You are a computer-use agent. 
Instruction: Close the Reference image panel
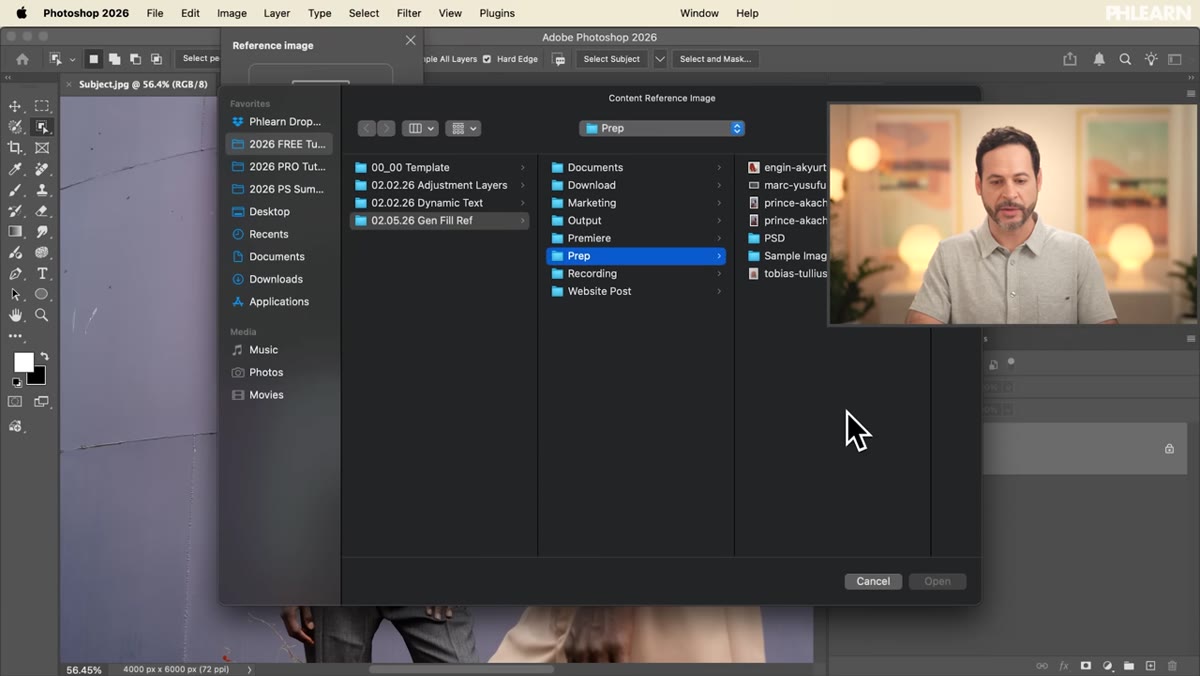coord(410,40)
